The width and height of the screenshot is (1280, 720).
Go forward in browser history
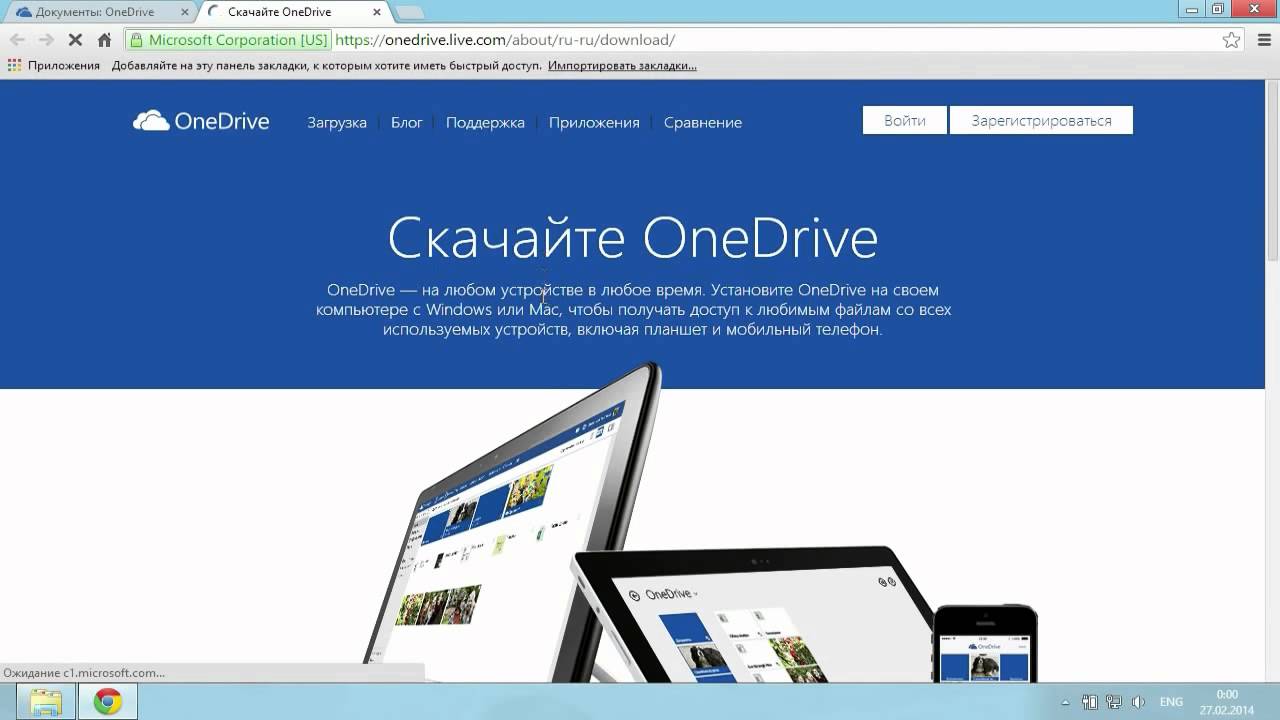pyautogui.click(x=46, y=40)
